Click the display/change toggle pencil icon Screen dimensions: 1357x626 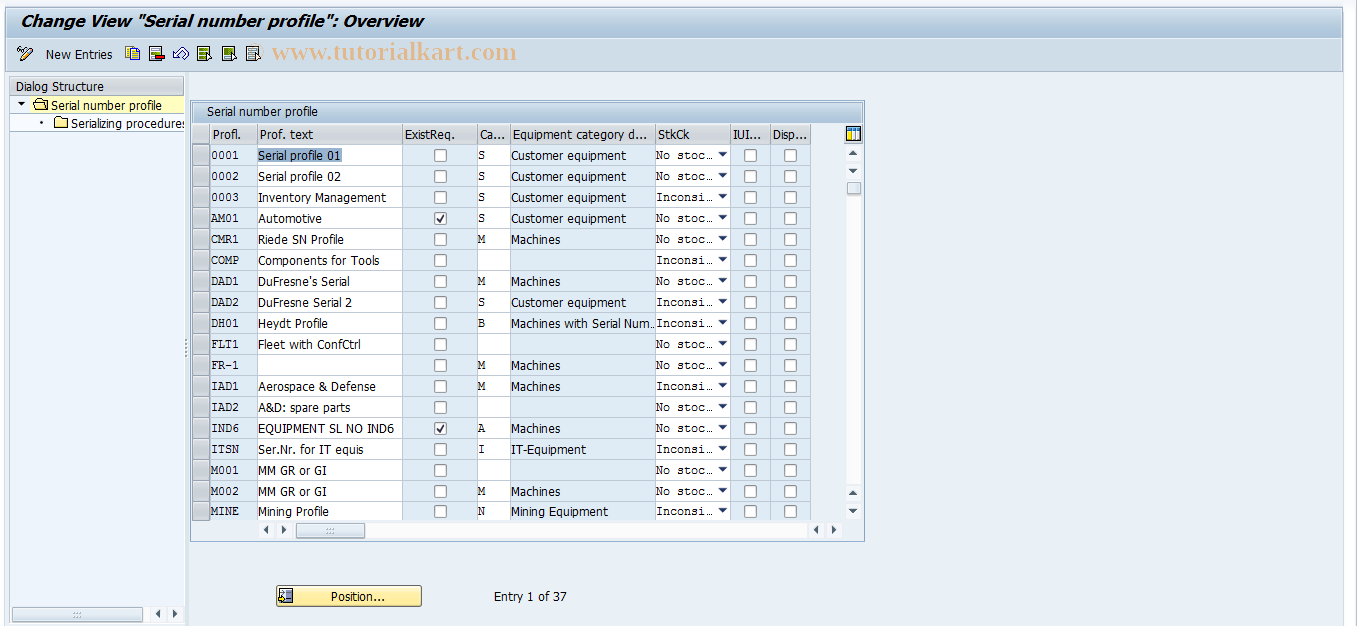[25, 54]
